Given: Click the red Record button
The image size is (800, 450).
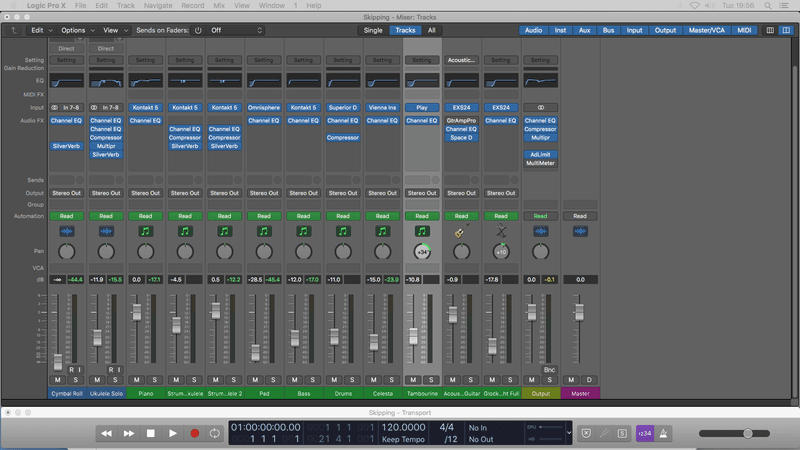Looking at the screenshot, I should [x=194, y=433].
